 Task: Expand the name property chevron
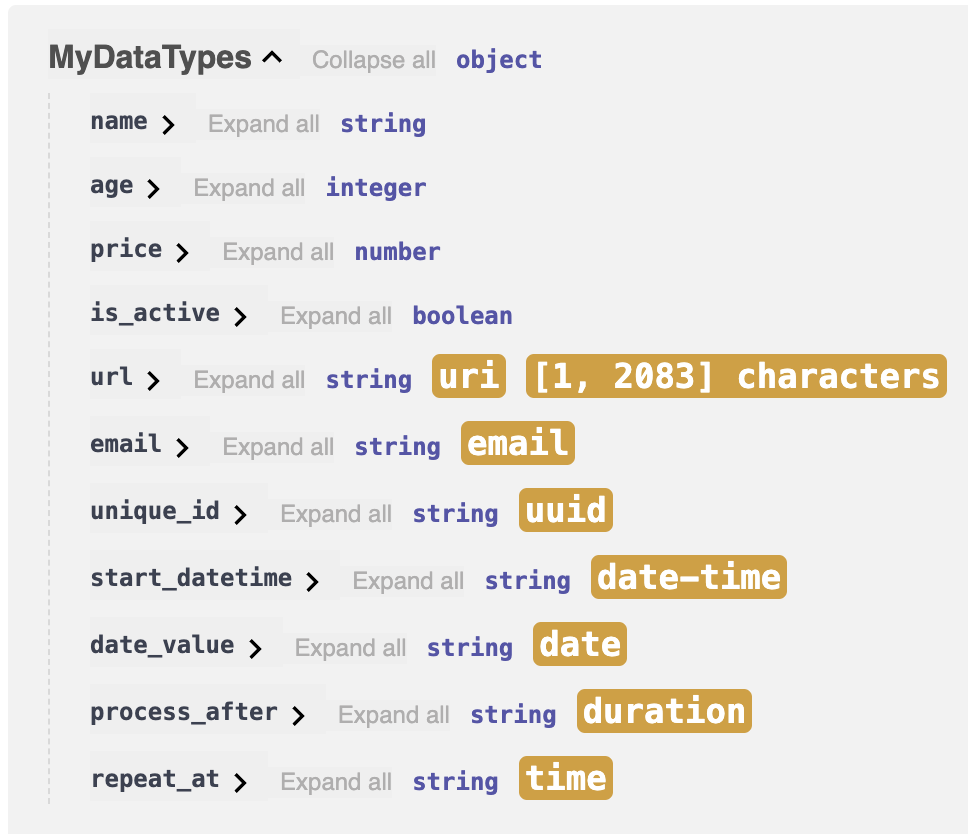168,125
